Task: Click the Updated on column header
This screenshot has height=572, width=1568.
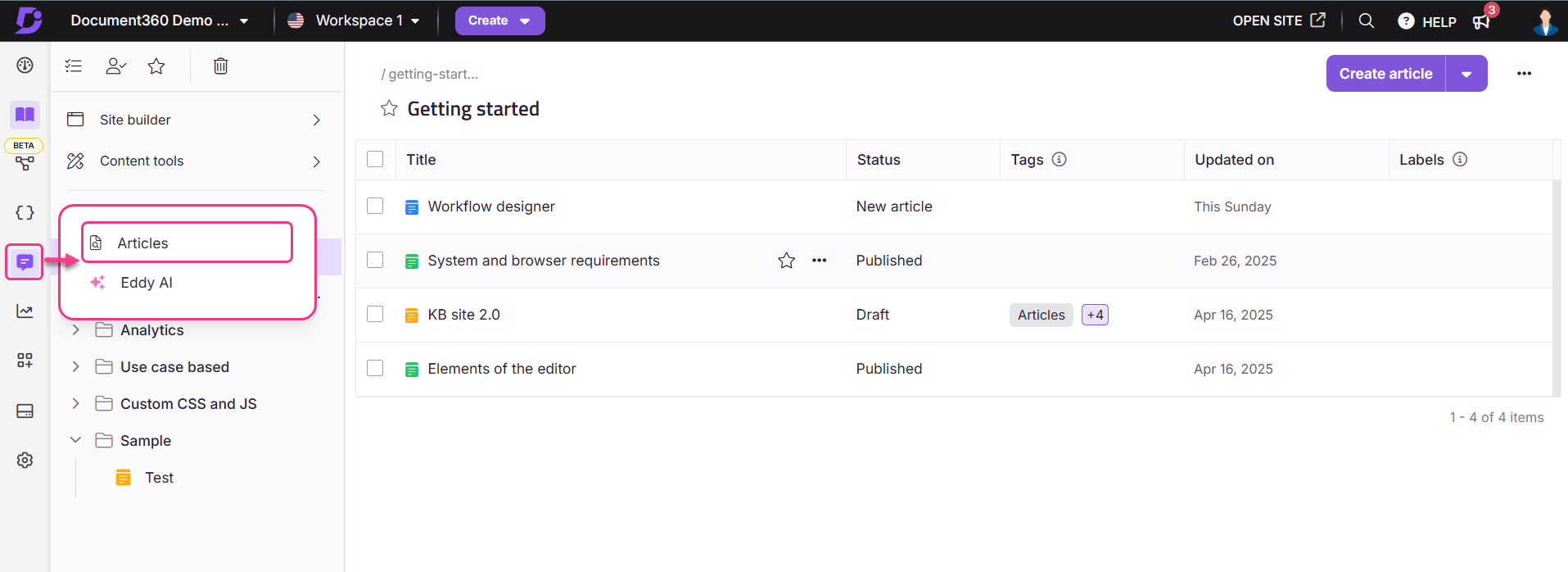Action: point(1234,160)
